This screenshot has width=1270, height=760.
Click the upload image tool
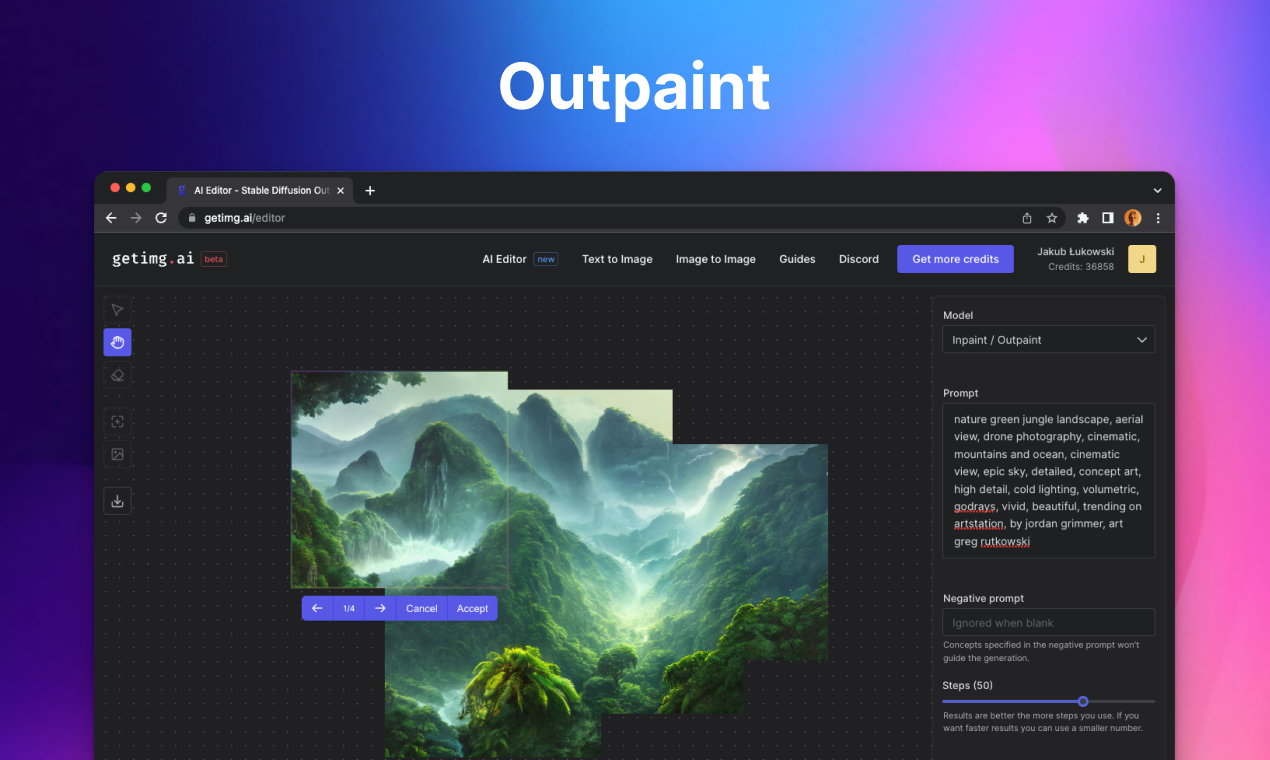[117, 454]
